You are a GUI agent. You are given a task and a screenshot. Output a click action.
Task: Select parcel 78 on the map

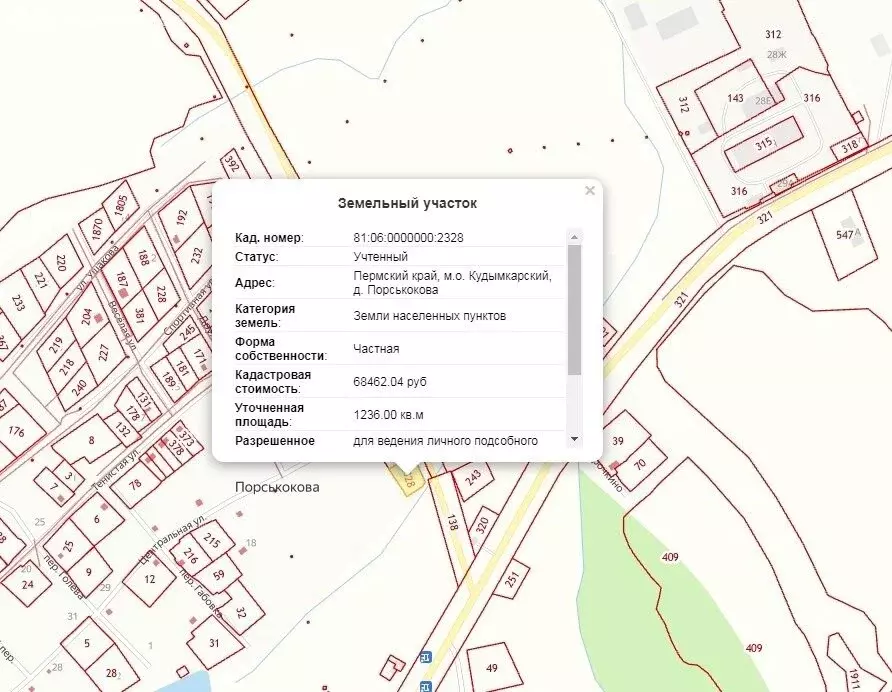[135, 484]
